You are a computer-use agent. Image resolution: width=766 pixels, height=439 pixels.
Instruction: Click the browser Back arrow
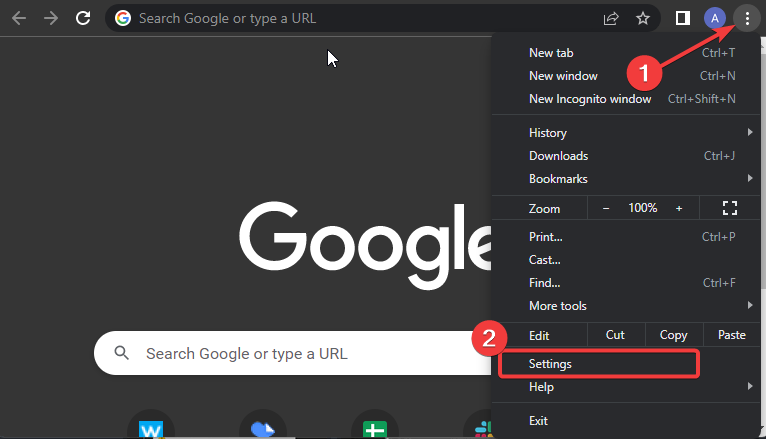pyautogui.click(x=19, y=19)
